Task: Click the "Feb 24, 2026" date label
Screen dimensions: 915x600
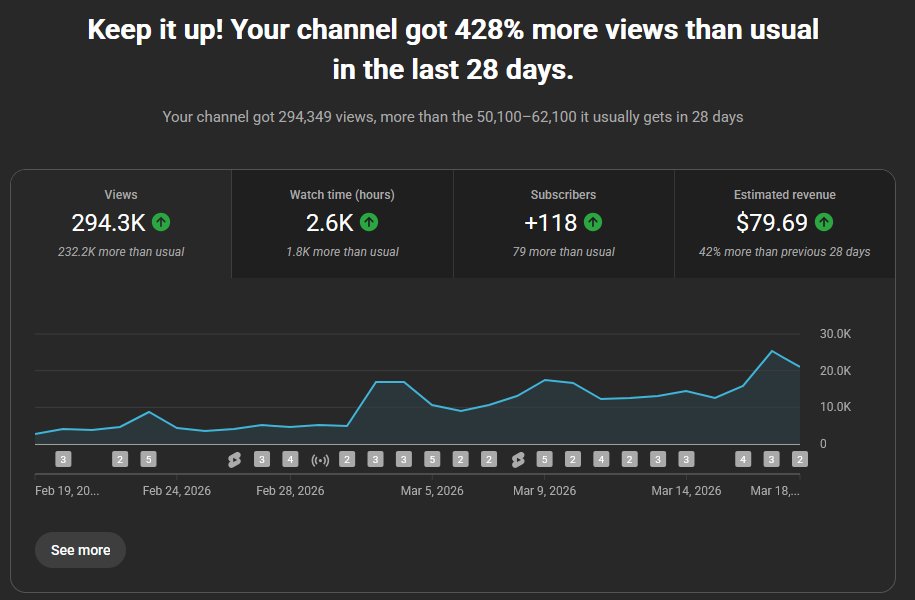Action: click(x=177, y=491)
